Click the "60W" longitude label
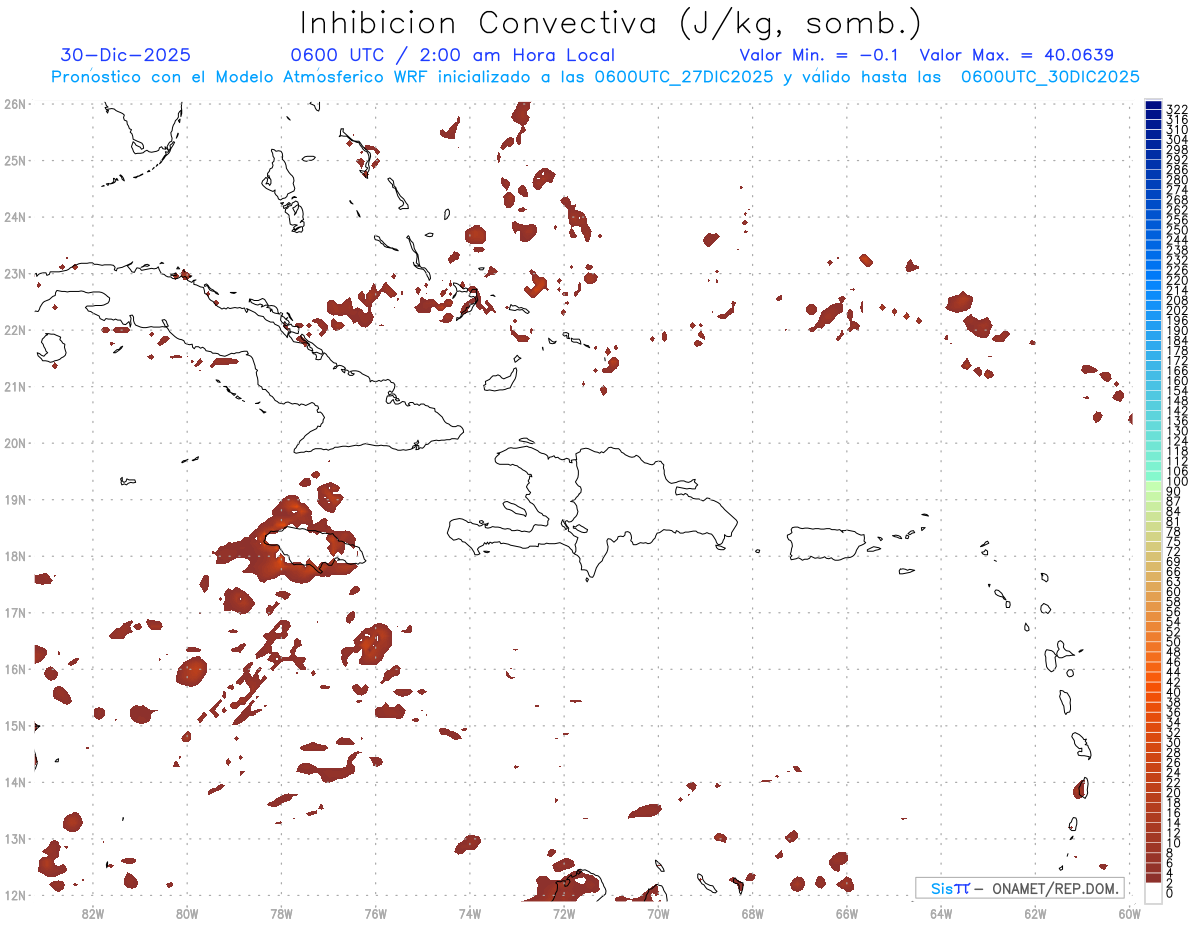1200x927 pixels. coord(1130,912)
